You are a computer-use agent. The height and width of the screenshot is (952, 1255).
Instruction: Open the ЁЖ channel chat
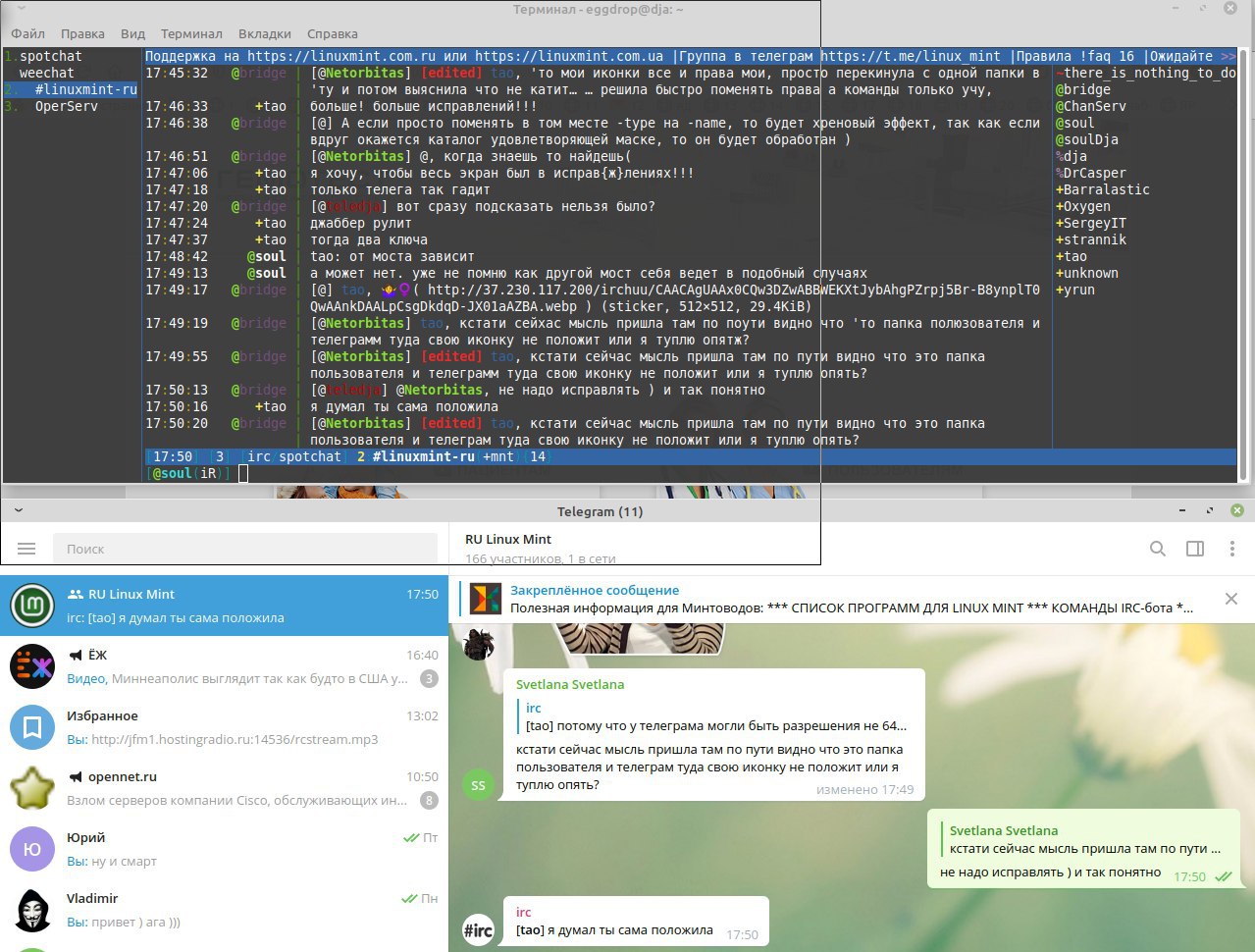pos(224,666)
